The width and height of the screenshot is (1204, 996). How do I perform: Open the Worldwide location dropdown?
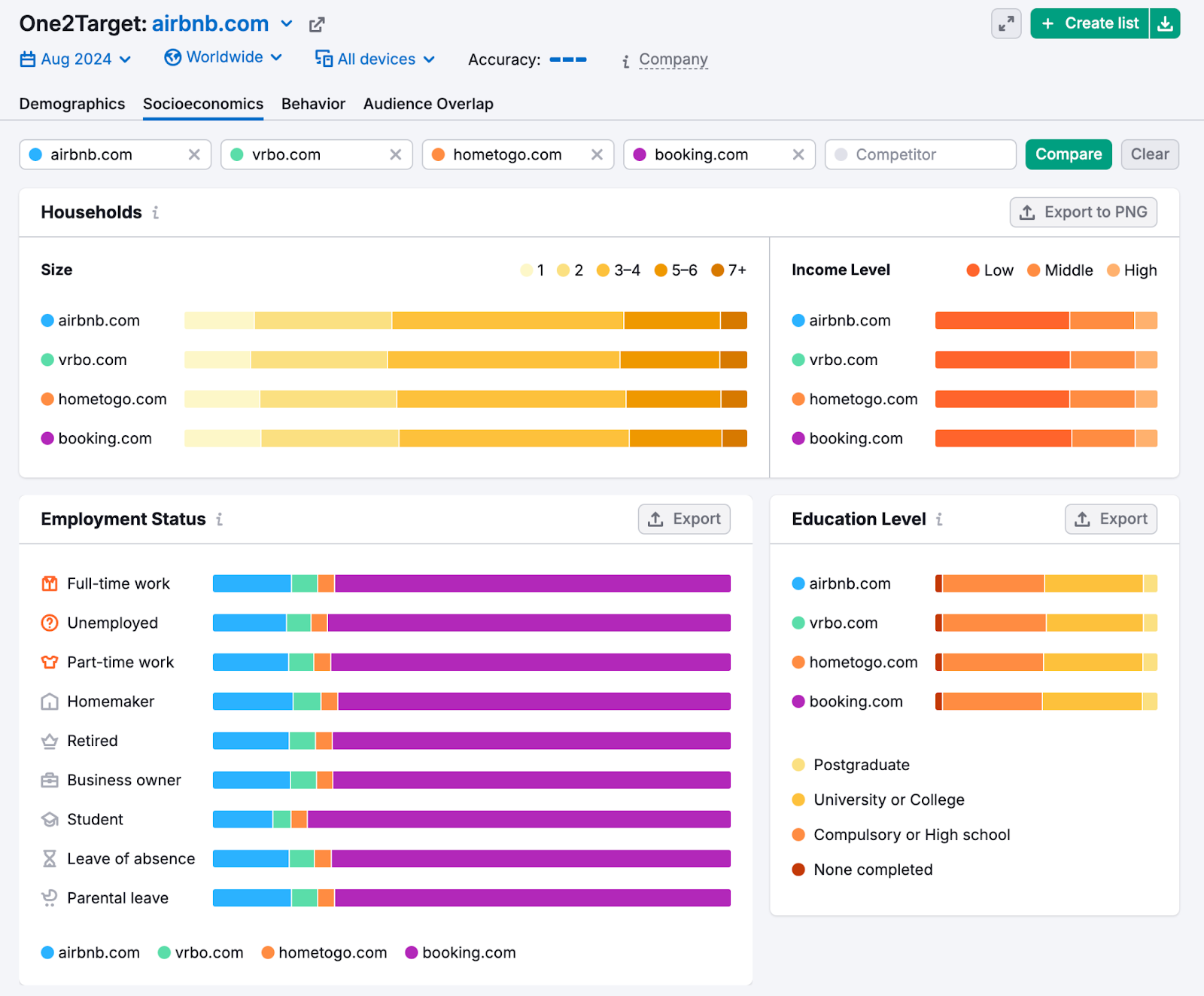tap(223, 57)
